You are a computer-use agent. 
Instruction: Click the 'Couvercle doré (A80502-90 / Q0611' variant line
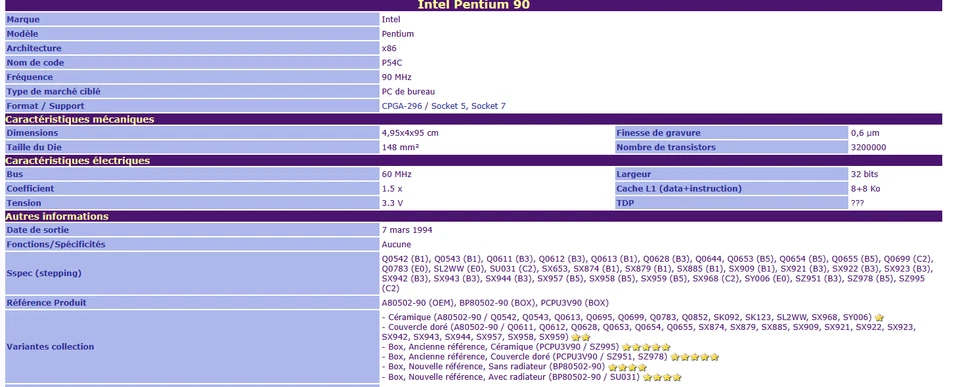pos(649,332)
